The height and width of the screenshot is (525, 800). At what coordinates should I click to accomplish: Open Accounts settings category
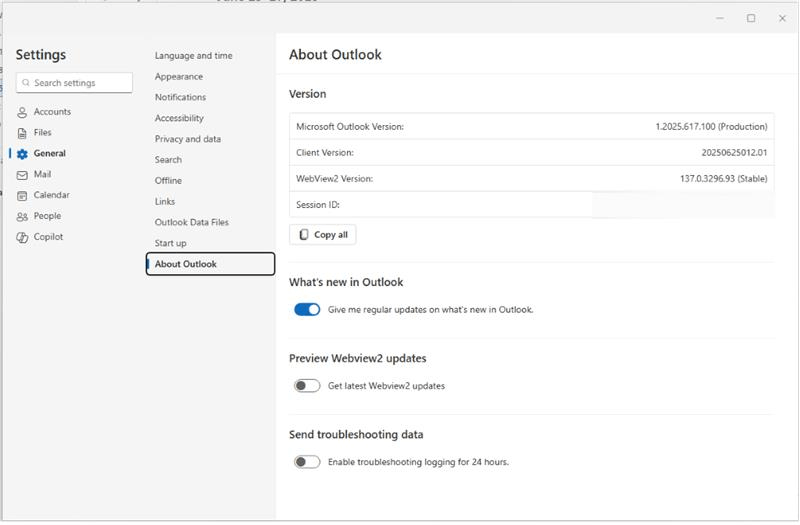point(52,112)
